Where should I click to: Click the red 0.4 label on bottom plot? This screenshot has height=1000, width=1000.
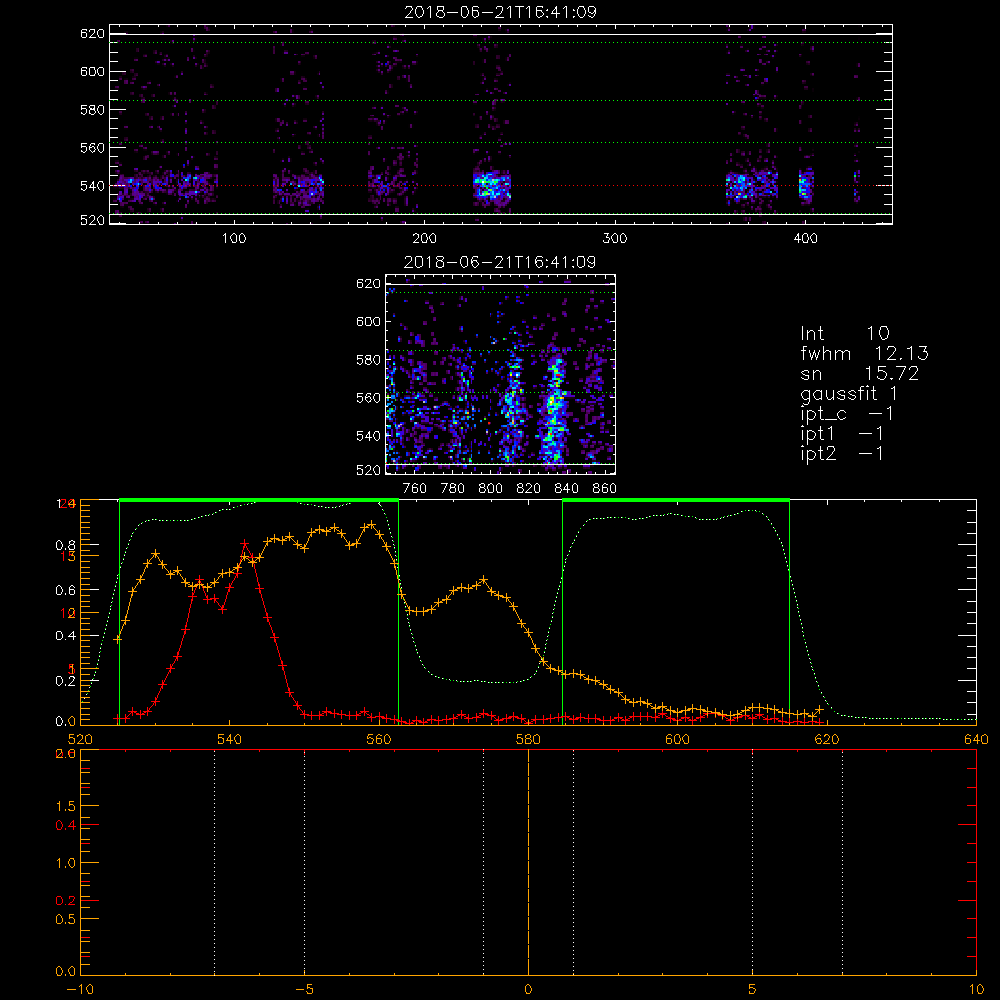click(x=66, y=825)
